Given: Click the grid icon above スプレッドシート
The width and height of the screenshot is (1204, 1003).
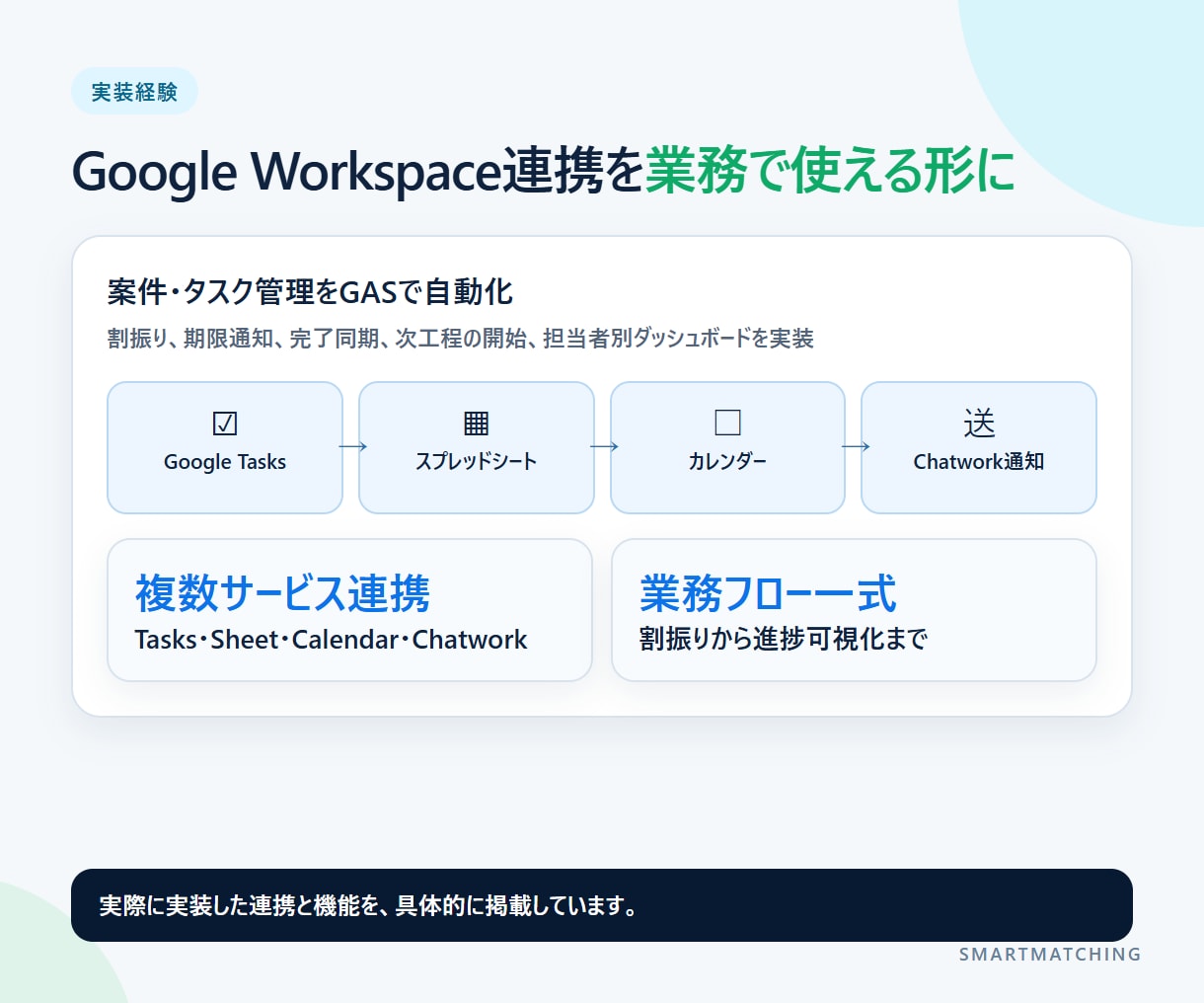Looking at the screenshot, I should pyautogui.click(x=476, y=424).
